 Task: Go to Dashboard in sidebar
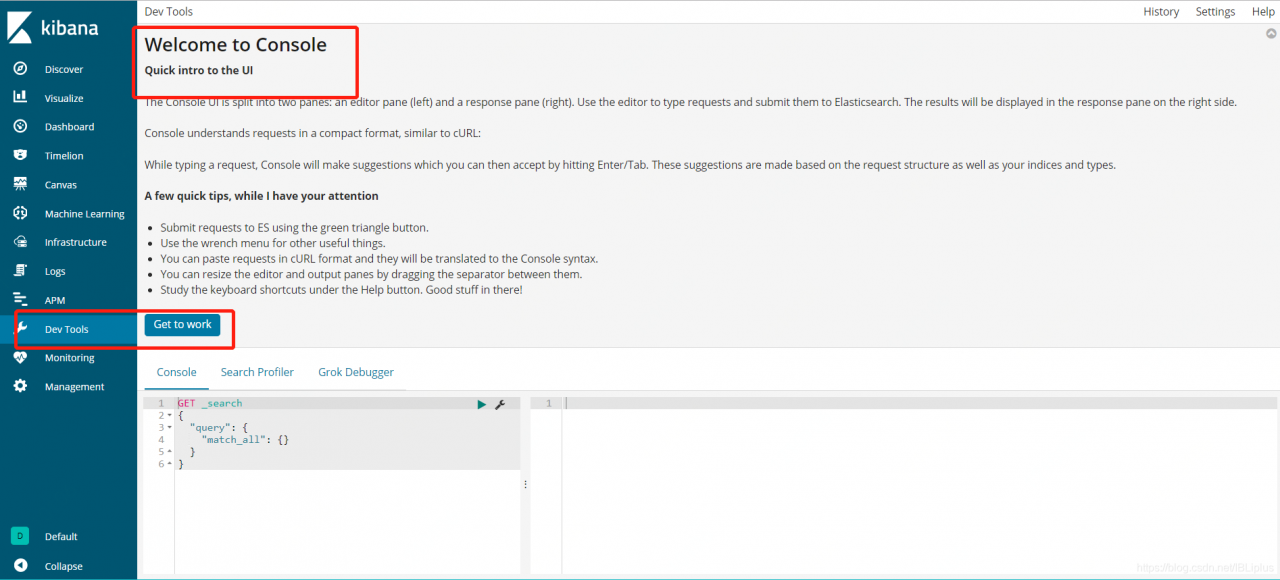click(69, 127)
